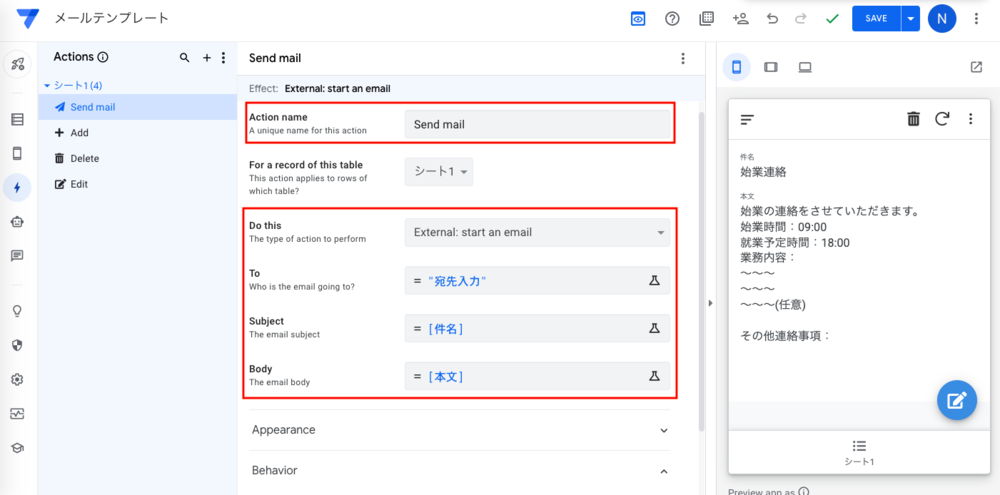Select the Delete action in list
This screenshot has width=1000, height=495.
click(x=84, y=158)
